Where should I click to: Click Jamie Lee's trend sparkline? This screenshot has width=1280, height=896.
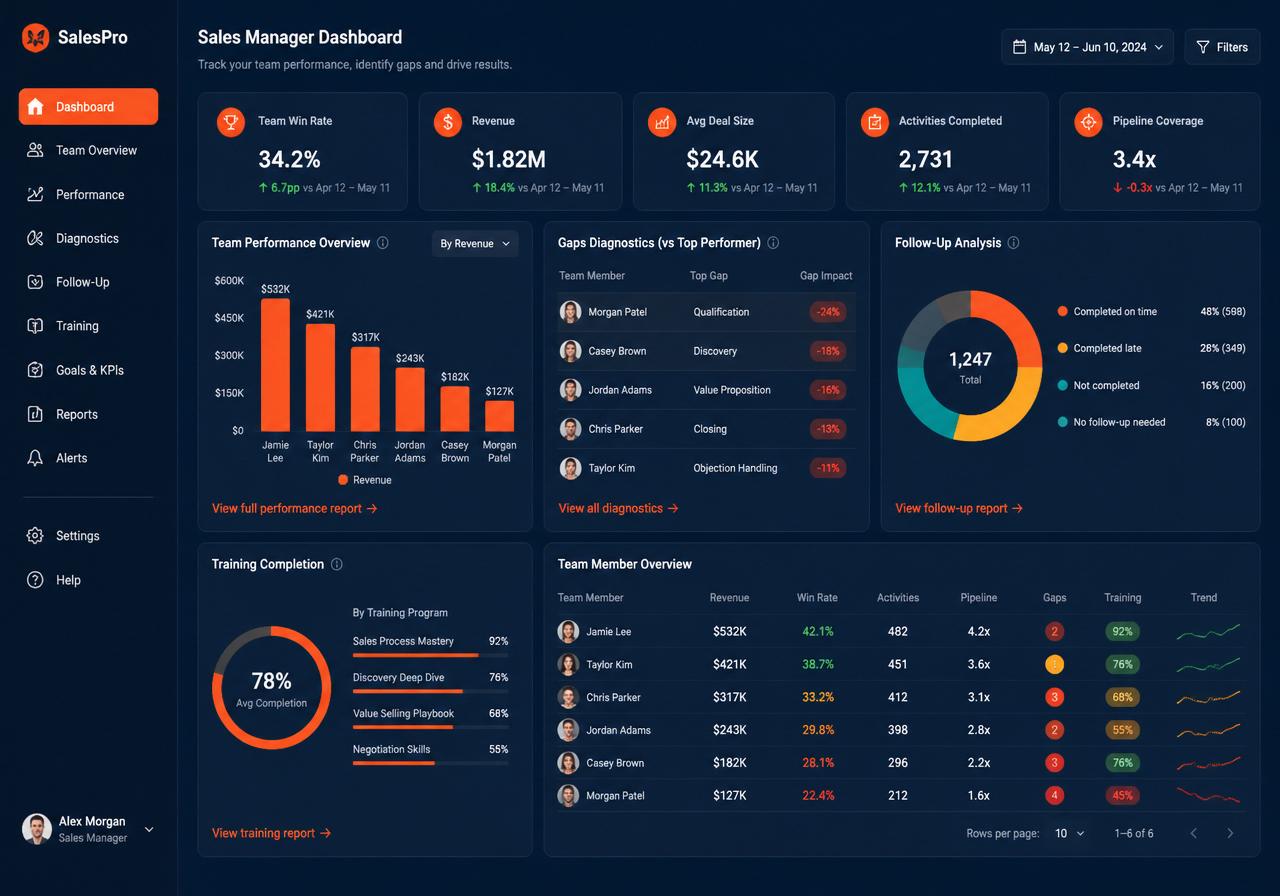coord(1208,632)
